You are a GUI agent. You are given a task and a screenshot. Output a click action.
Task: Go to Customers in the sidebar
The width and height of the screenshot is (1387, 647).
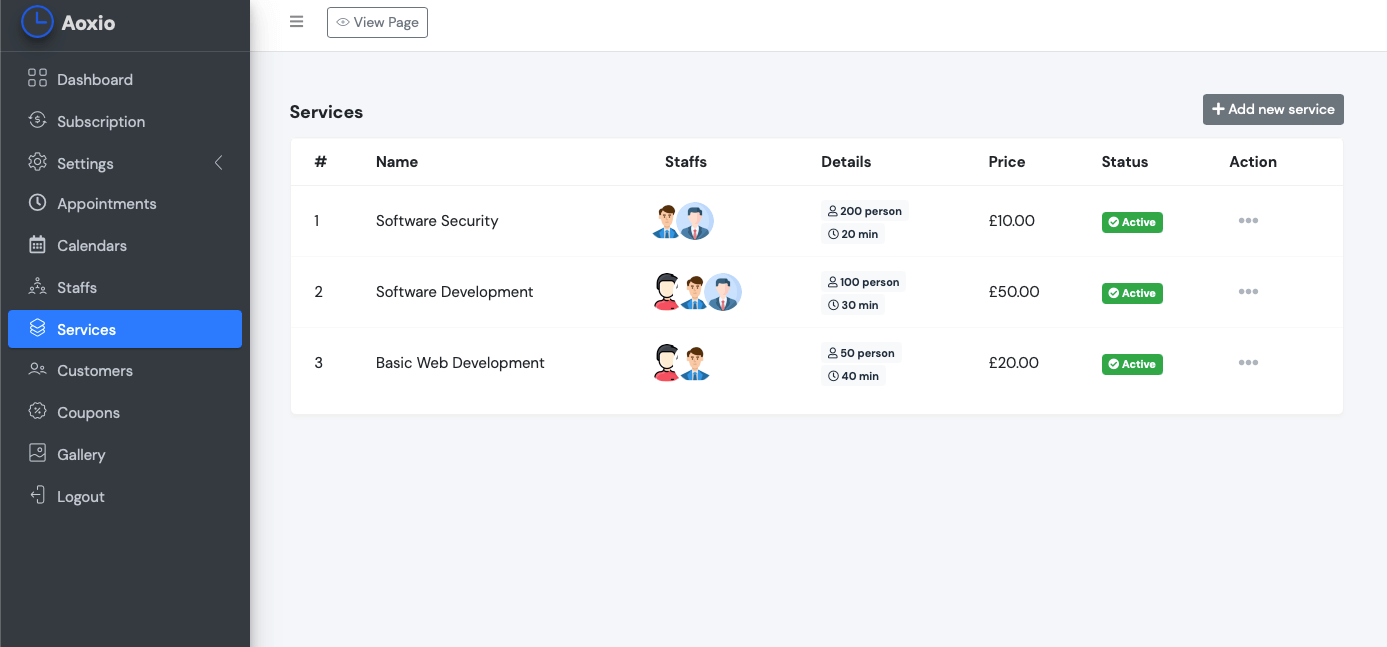coord(95,371)
